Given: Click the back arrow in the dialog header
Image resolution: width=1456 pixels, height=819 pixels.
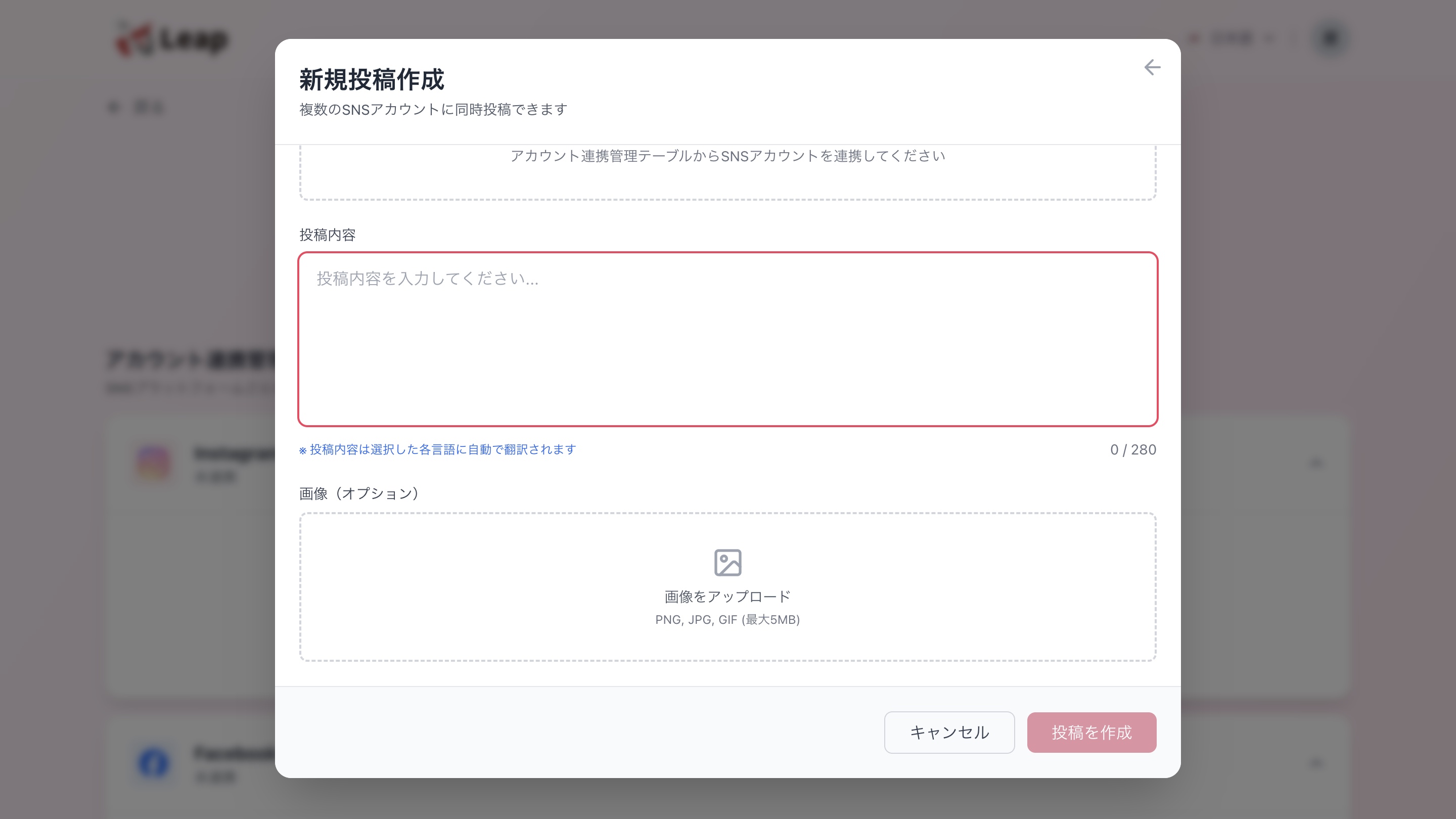Looking at the screenshot, I should click(x=1152, y=67).
